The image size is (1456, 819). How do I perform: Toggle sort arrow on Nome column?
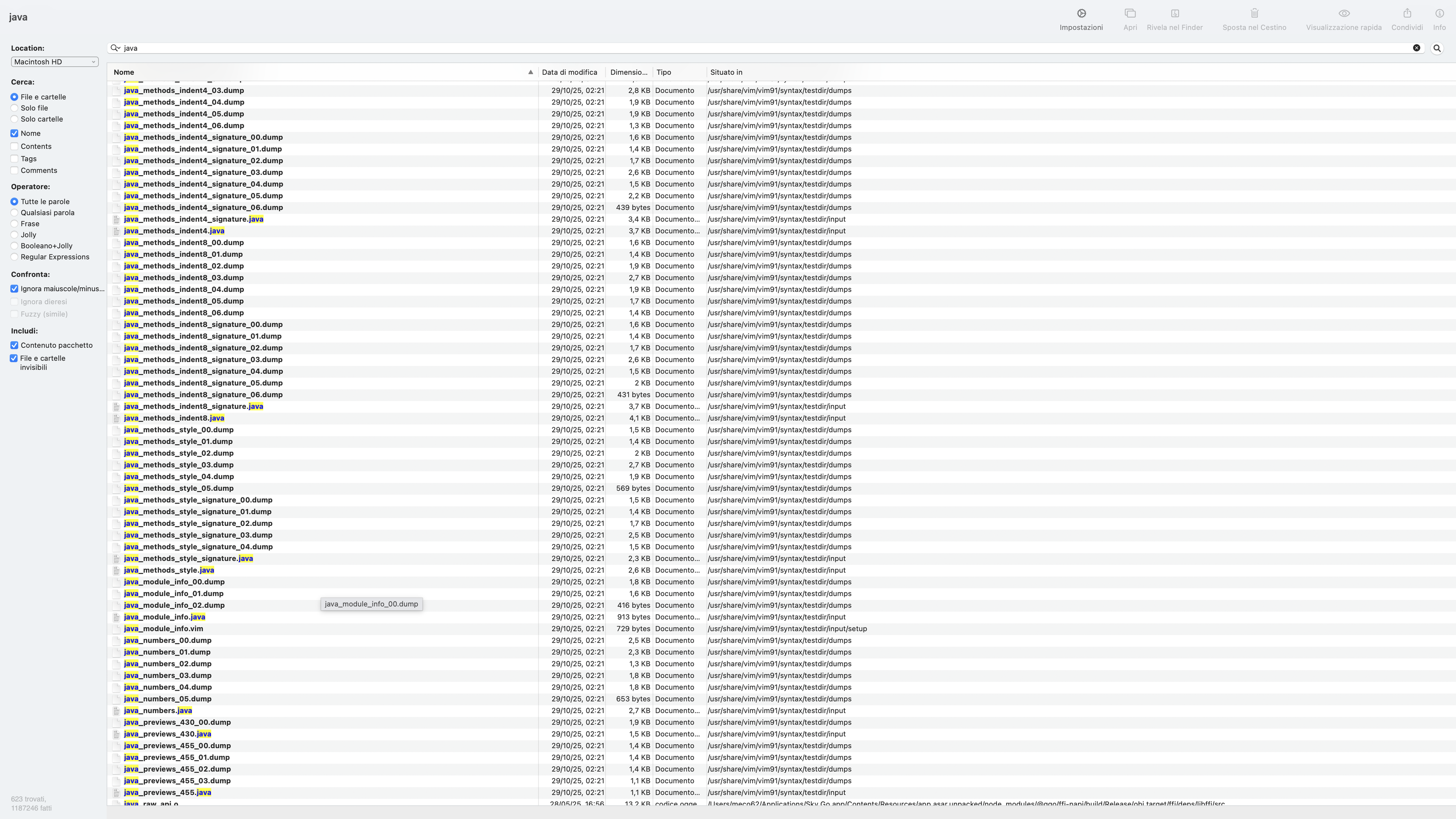coord(530,72)
